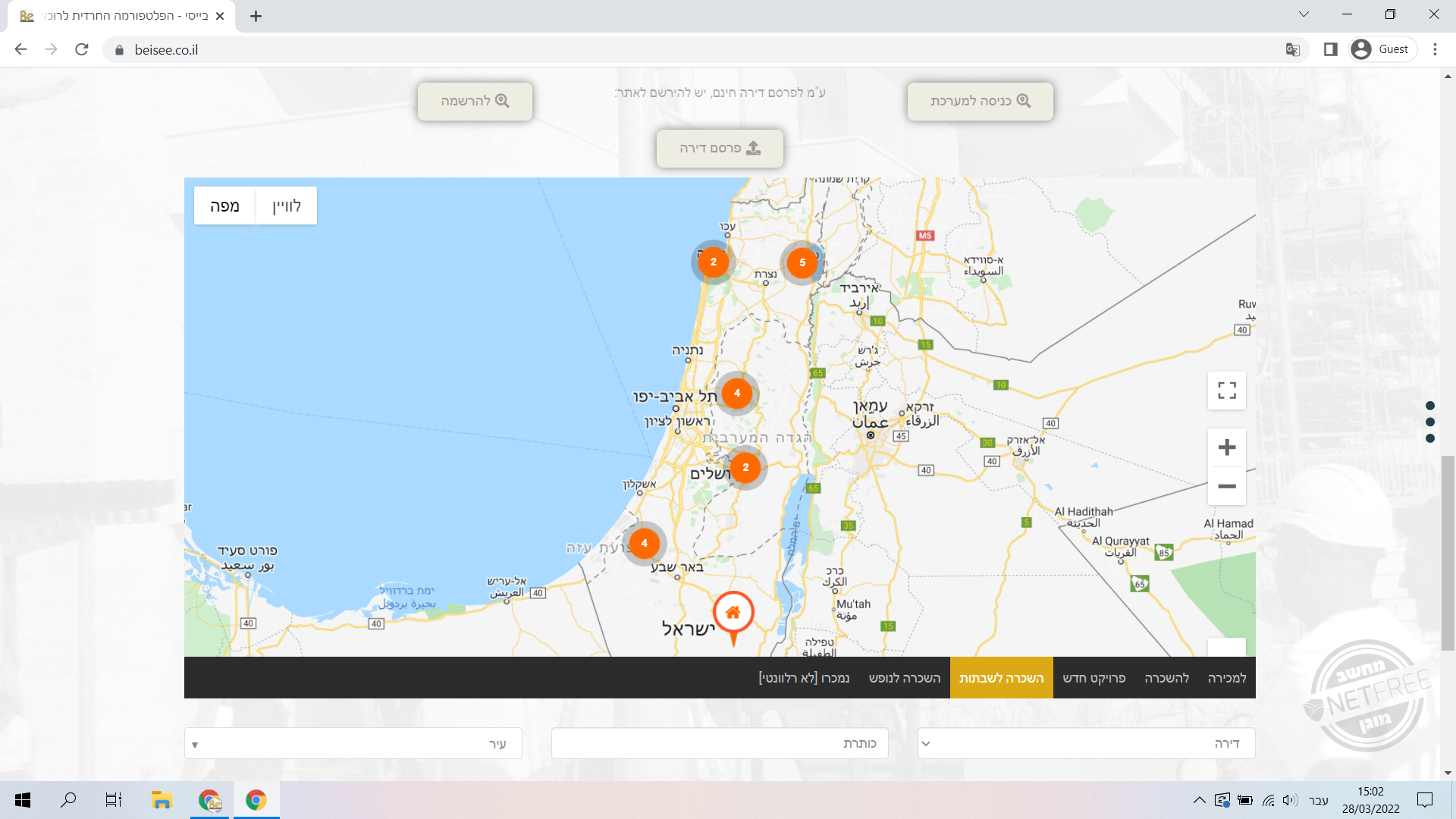
Task: Click the orange home marker on map
Action: click(x=733, y=613)
